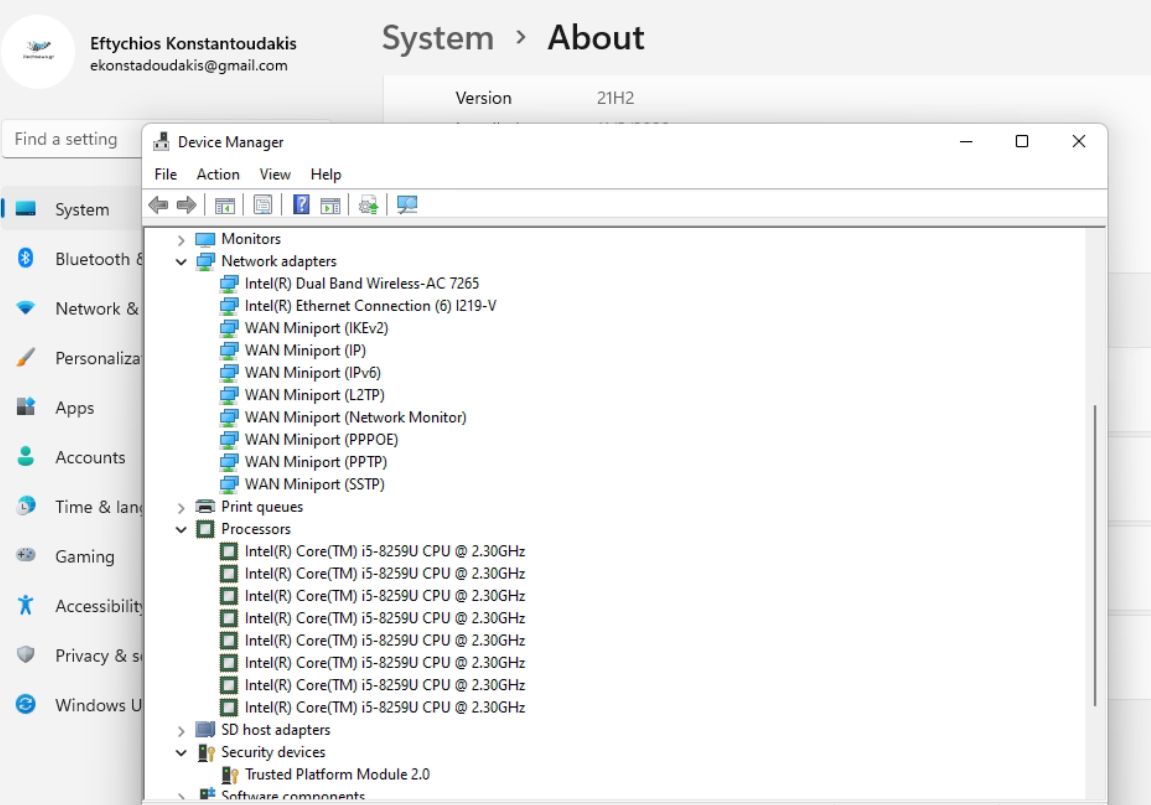Screen dimensions: 1151x805
Task: Select Trusted Platform Module 2.0 device
Action: [x=337, y=775]
